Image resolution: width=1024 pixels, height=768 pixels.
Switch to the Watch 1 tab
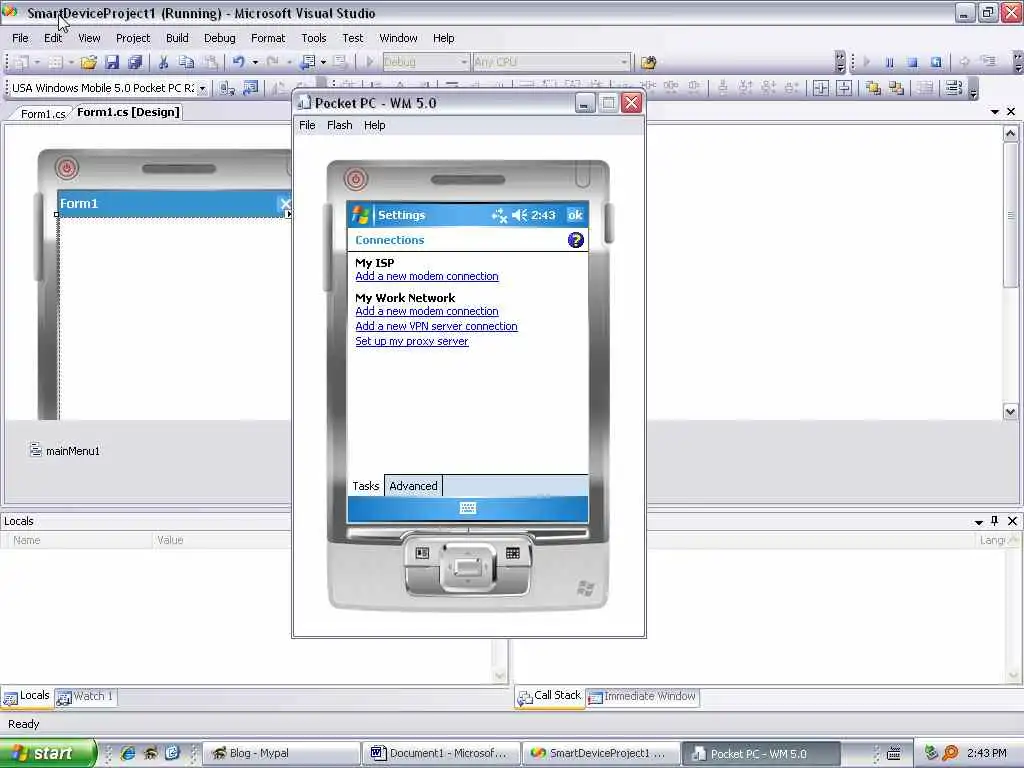pos(86,696)
